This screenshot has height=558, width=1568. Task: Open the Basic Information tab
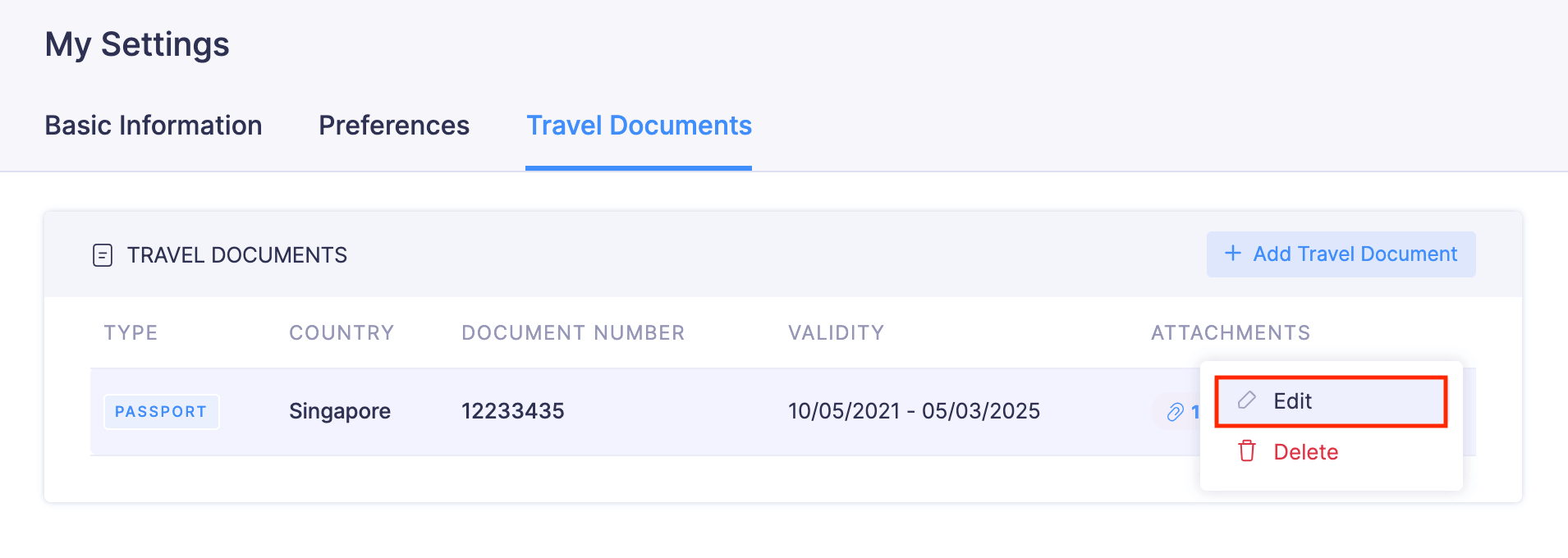tap(154, 126)
